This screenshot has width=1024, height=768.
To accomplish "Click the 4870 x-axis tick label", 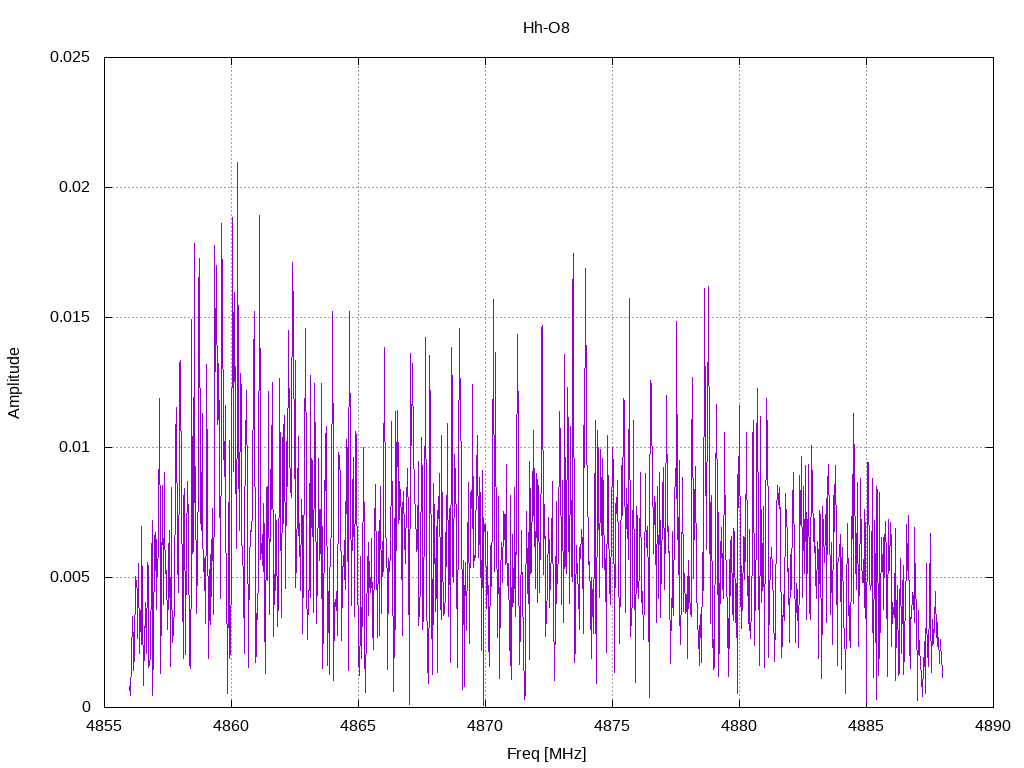I will (x=485, y=726).
